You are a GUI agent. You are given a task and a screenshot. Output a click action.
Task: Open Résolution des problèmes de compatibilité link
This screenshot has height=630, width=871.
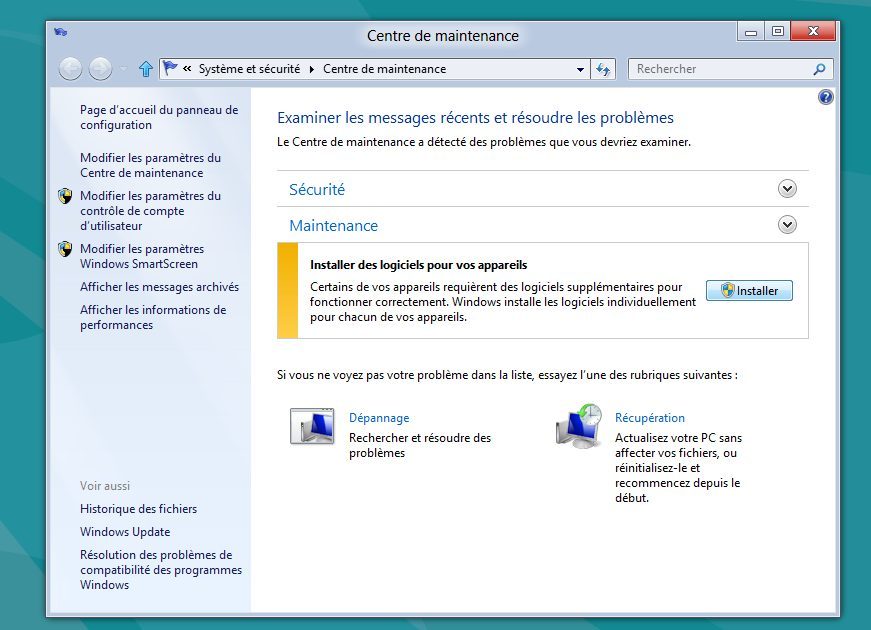pyautogui.click(x=161, y=569)
